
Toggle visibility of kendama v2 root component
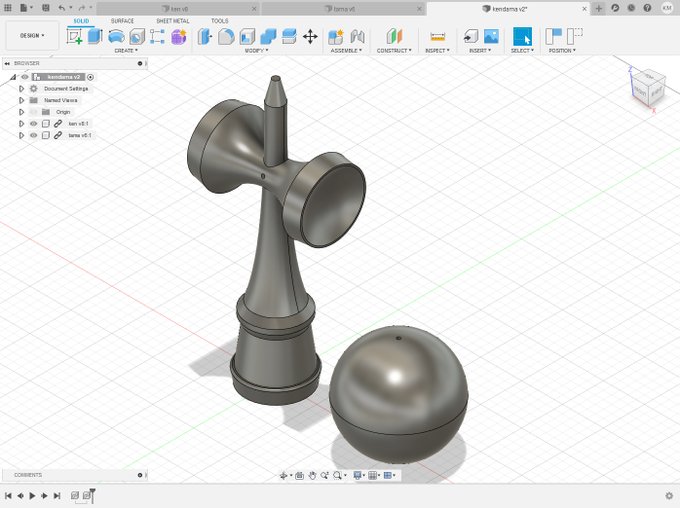pos(25,77)
